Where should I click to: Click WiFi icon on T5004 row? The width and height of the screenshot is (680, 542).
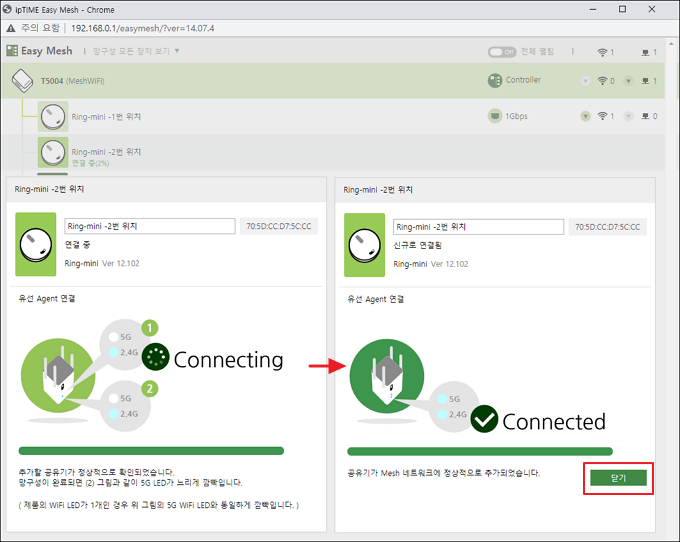click(x=602, y=81)
